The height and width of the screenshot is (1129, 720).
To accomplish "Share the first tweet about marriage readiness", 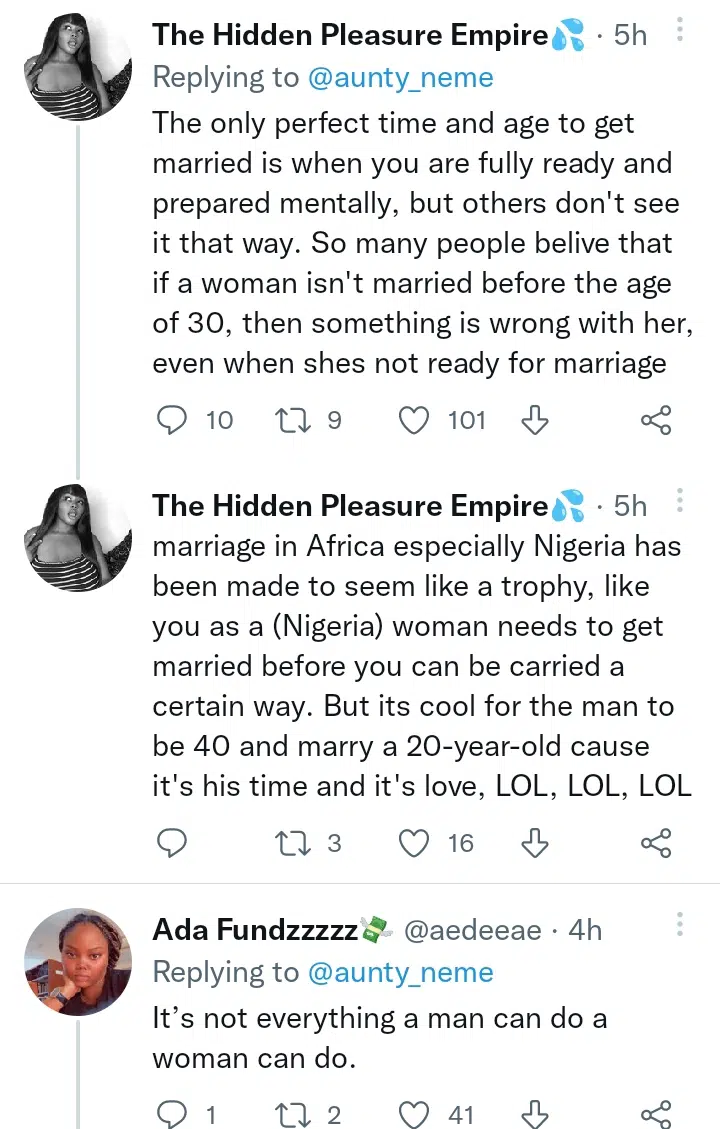I will (x=656, y=420).
